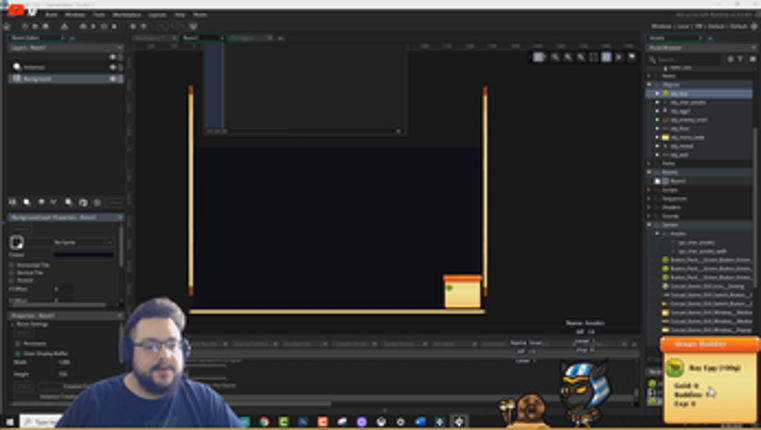Create a new path layer icon

(x=54, y=202)
